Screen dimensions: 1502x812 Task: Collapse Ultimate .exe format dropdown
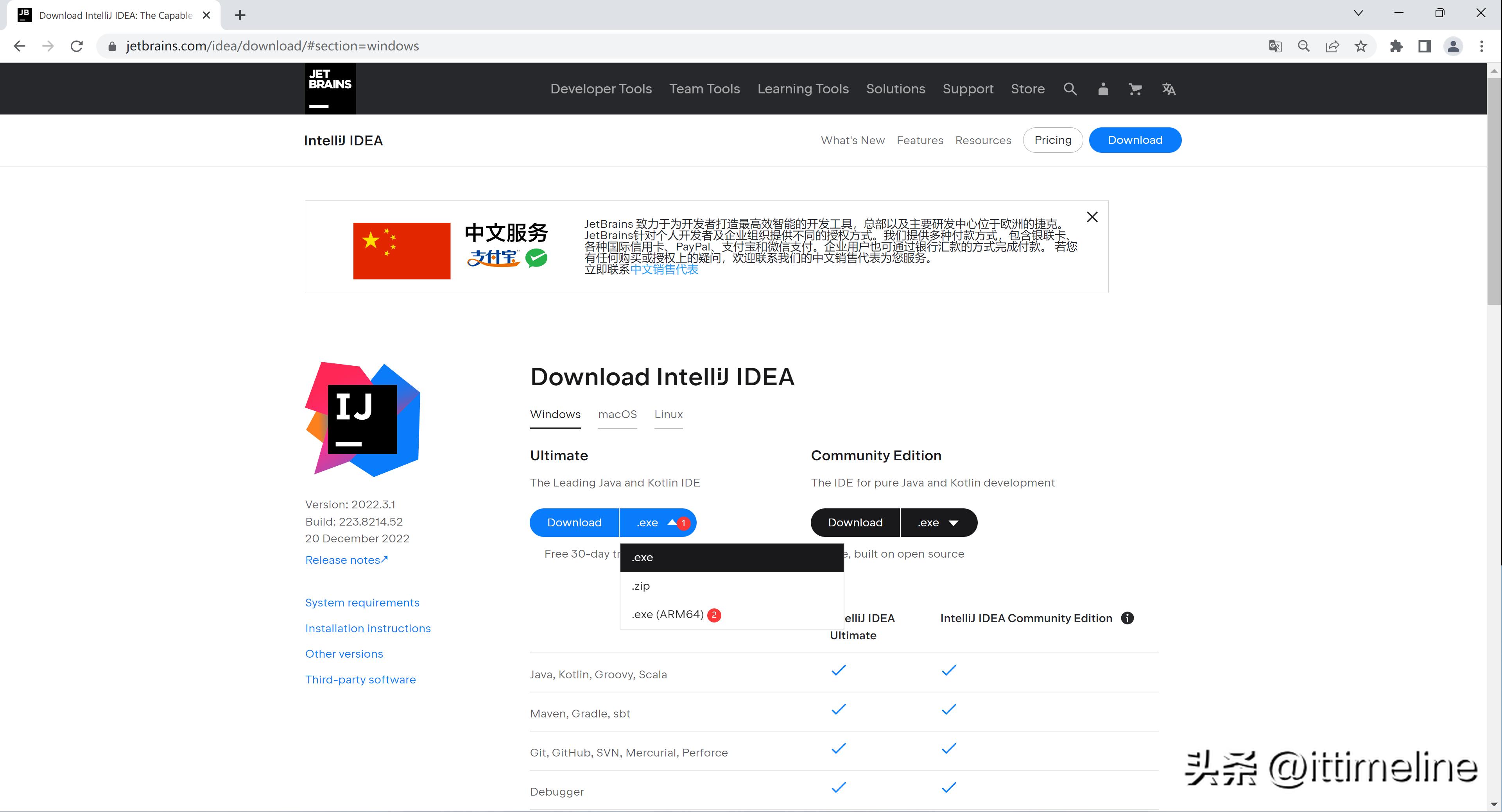[x=658, y=522]
